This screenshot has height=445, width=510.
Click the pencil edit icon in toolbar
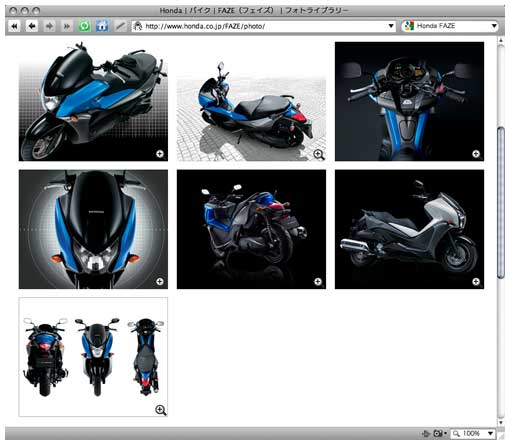pyautogui.click(x=120, y=26)
